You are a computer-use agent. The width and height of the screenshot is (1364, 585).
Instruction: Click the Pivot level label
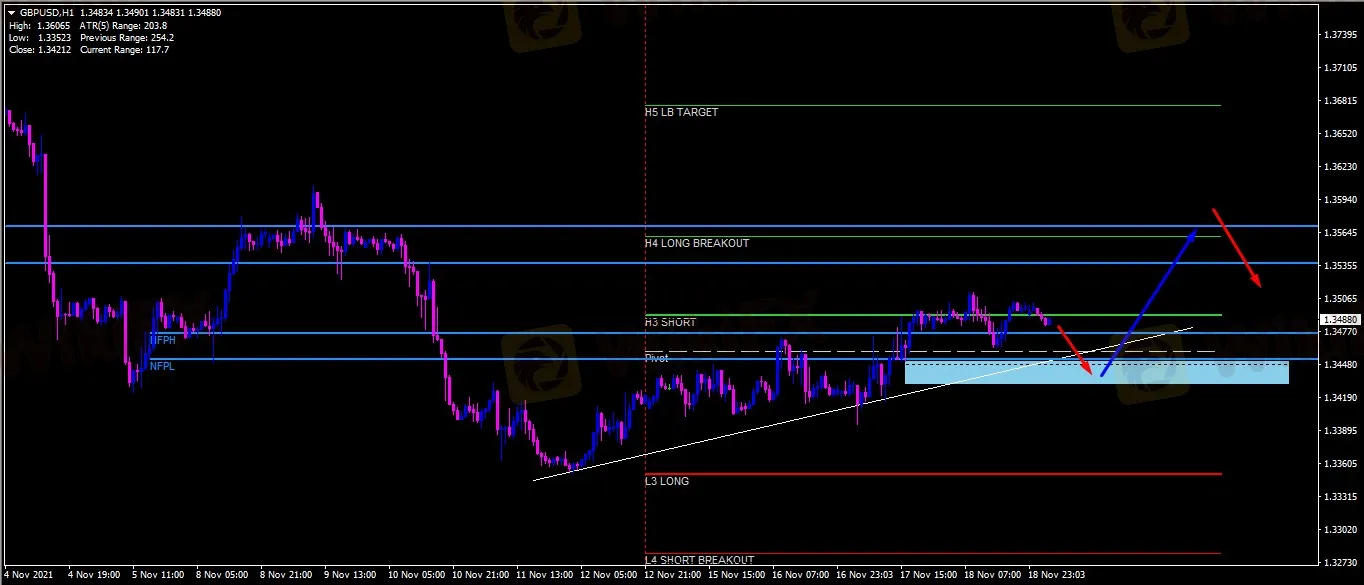656,358
